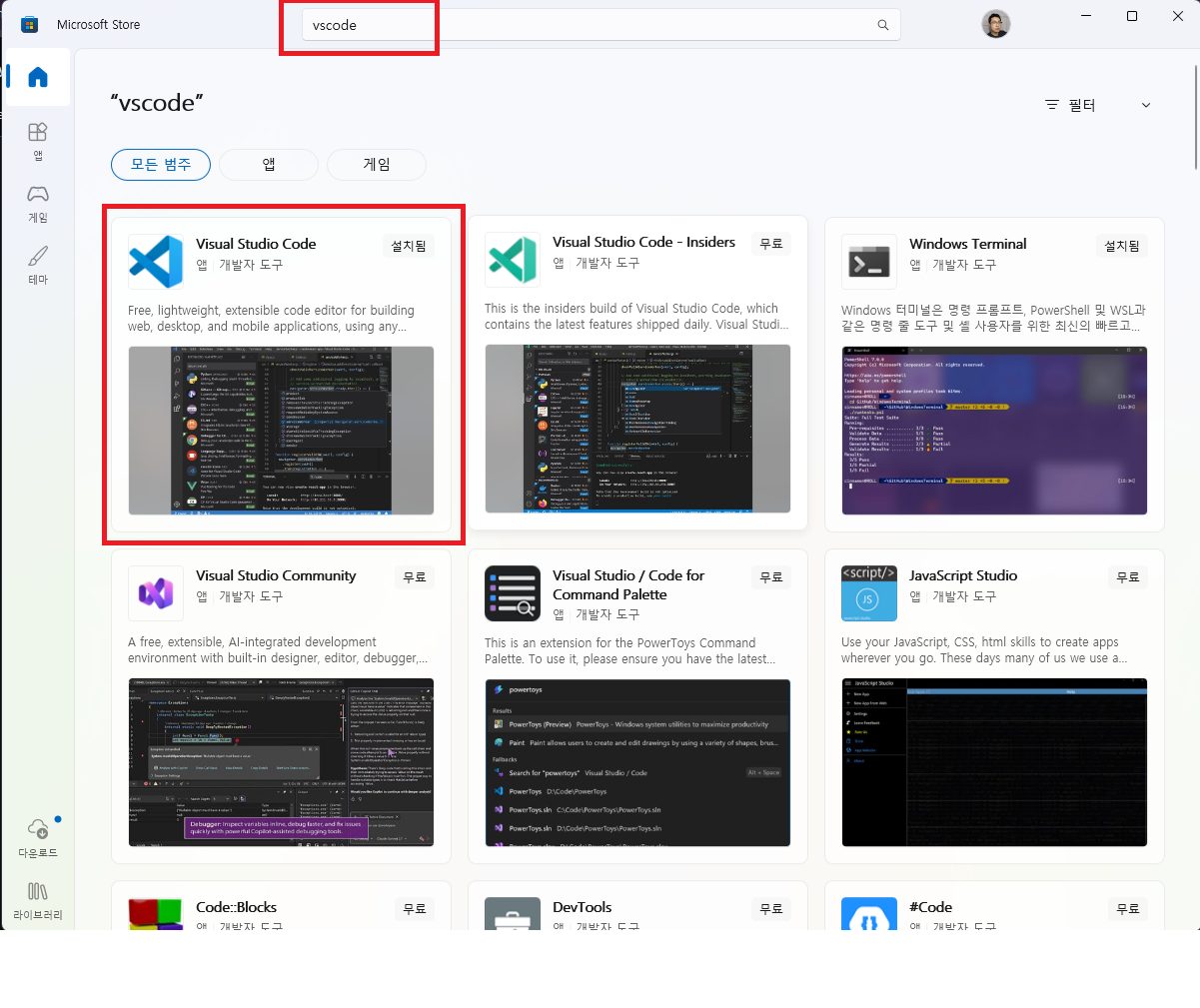Open the 앱 (Apps) sidebar icon
1200x1008 pixels.
coord(38,140)
